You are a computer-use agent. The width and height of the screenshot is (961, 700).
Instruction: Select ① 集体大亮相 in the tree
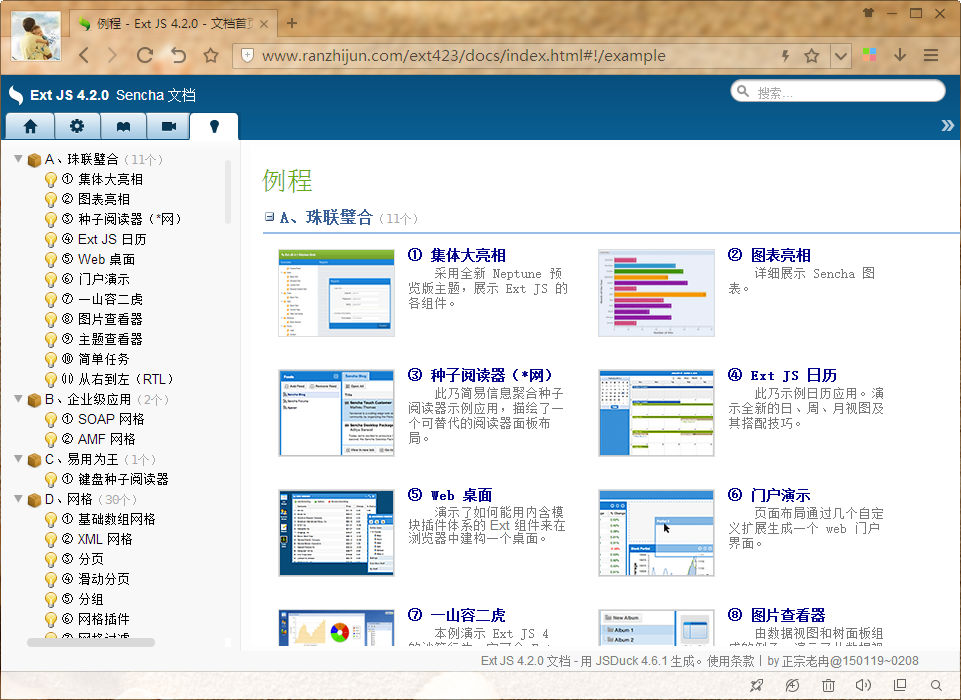tap(102, 180)
